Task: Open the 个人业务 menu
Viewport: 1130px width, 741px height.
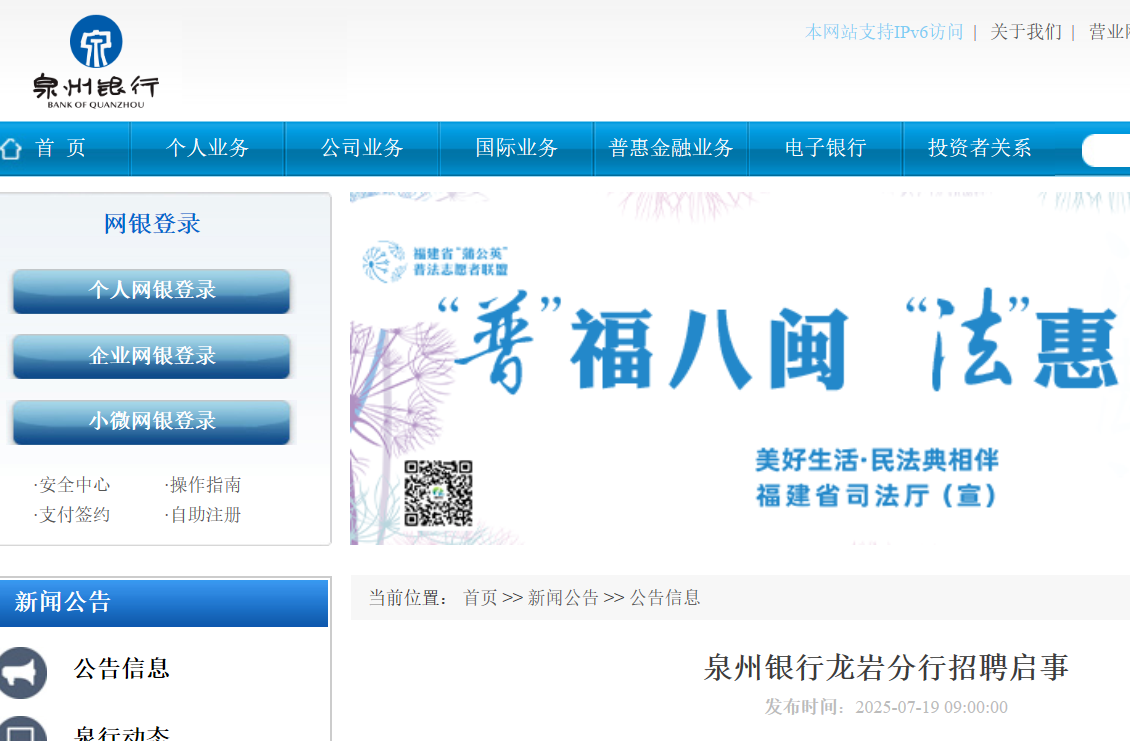Action: tap(208, 148)
